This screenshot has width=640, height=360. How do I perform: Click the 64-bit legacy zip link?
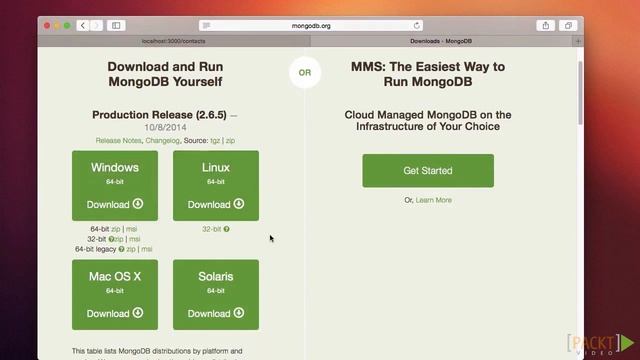point(131,249)
